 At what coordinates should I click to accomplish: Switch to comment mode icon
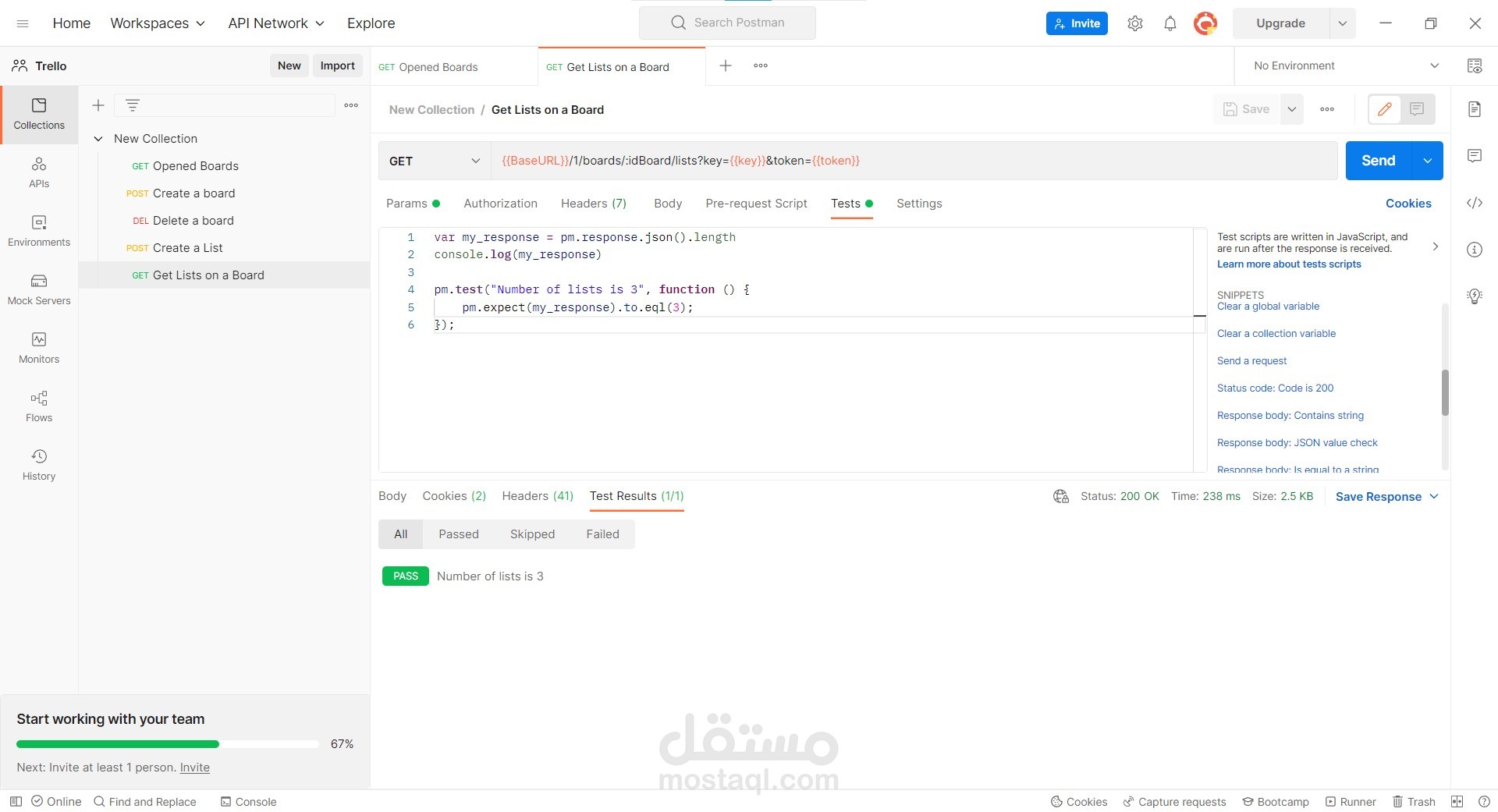(1417, 109)
